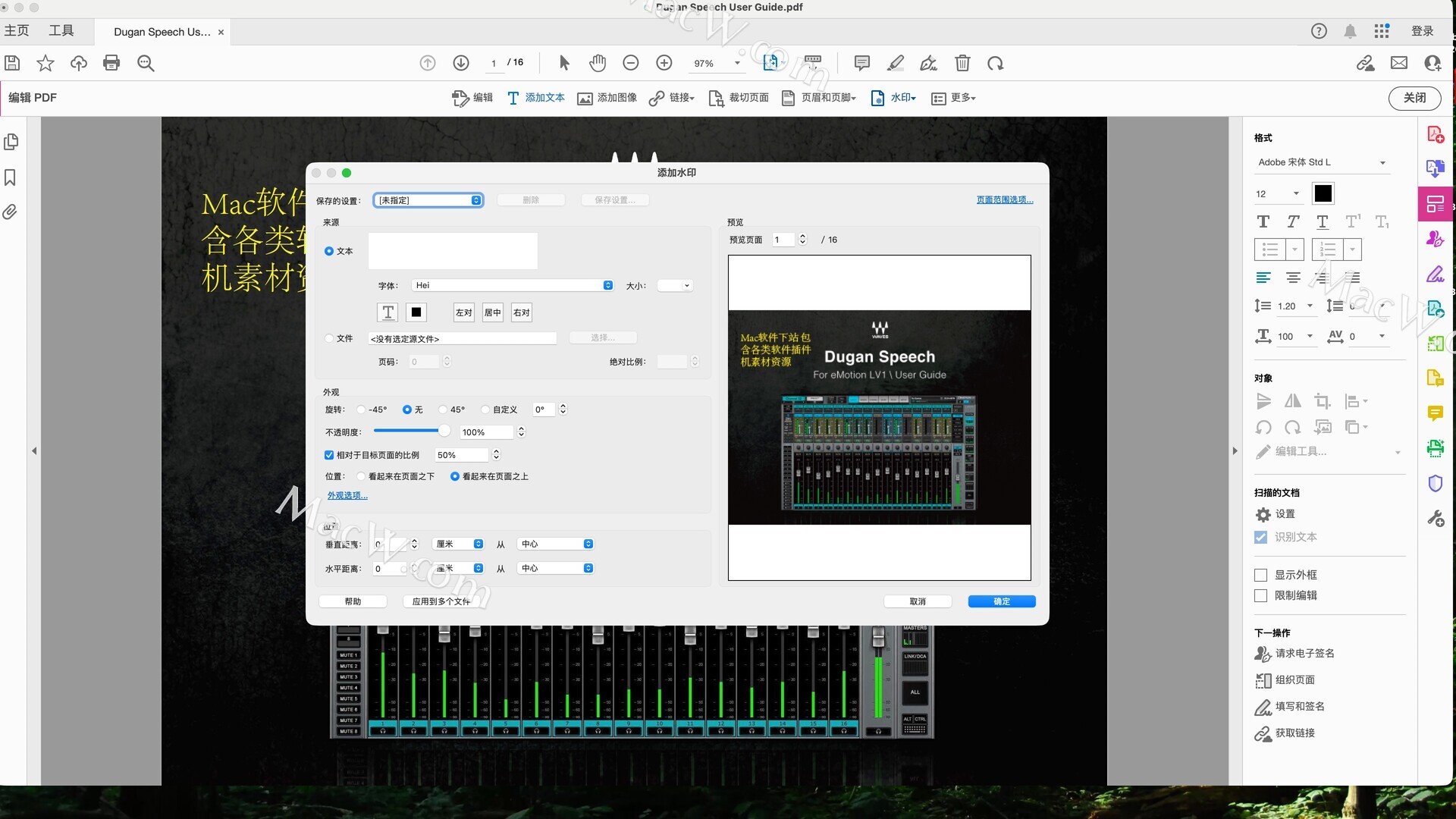Screen dimensions: 1456x819
Task: Open the saved settings dropdown
Action: pos(428,200)
